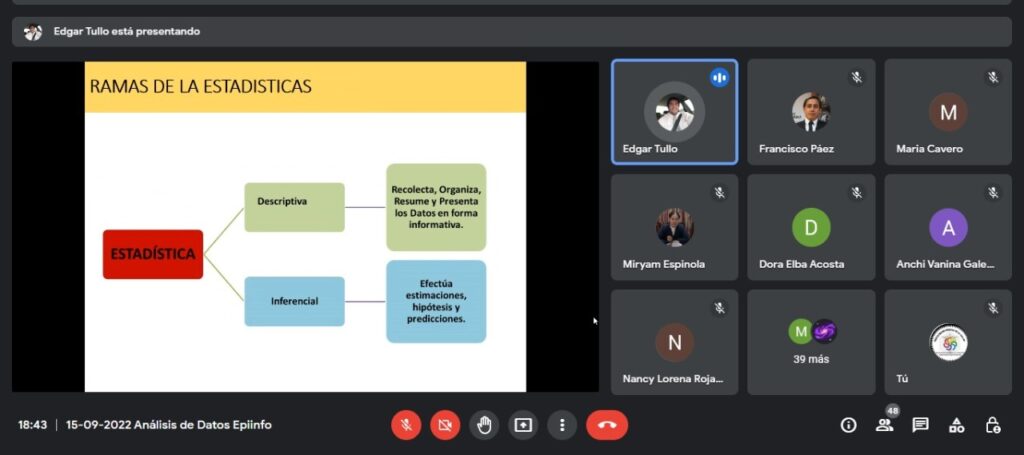Image resolution: width=1024 pixels, height=455 pixels.
Task: Select Edgar Tullo's participant tile
Action: point(675,112)
